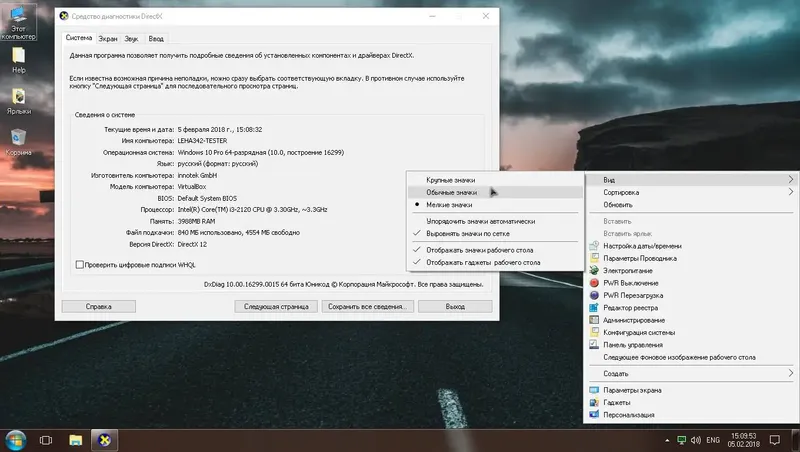Image resolution: width=800 pixels, height=452 pixels.
Task: Toggle Выровнять значки по сетке
Action: click(x=495, y=233)
